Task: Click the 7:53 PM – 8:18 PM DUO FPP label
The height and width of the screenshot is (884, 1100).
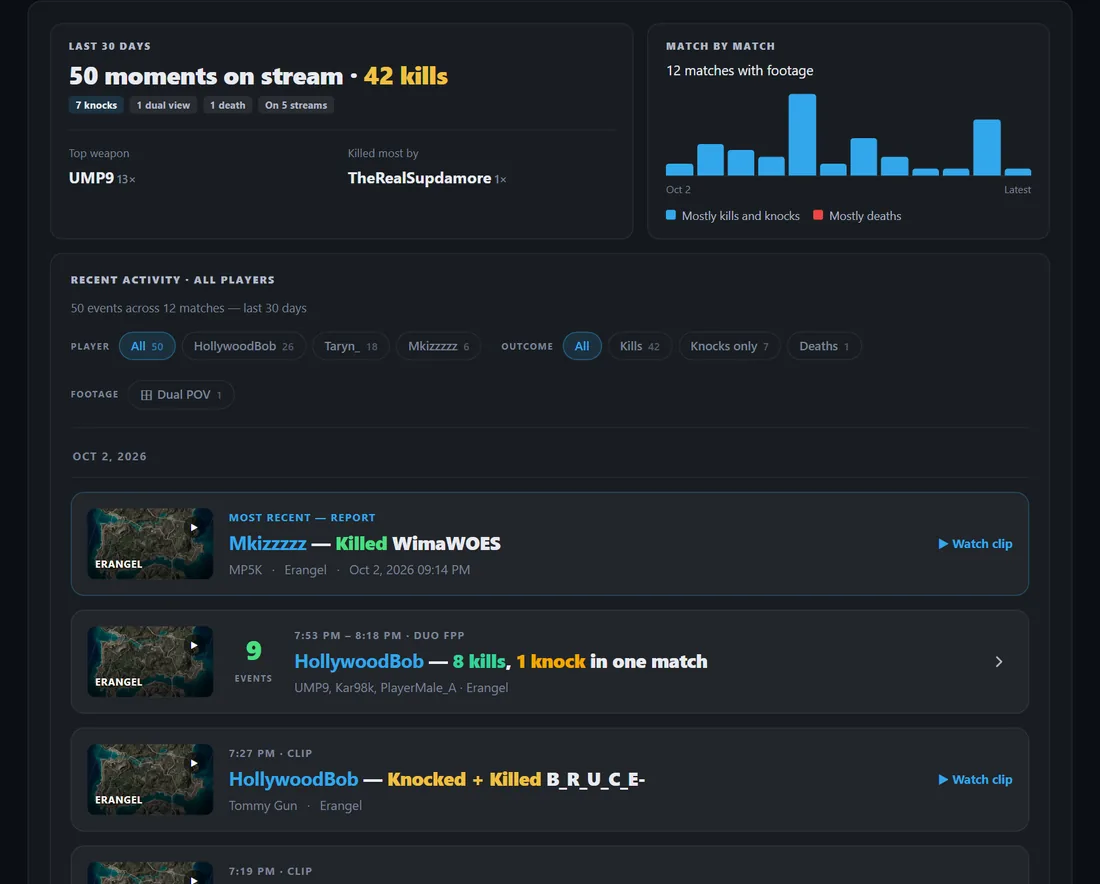Action: (x=379, y=636)
